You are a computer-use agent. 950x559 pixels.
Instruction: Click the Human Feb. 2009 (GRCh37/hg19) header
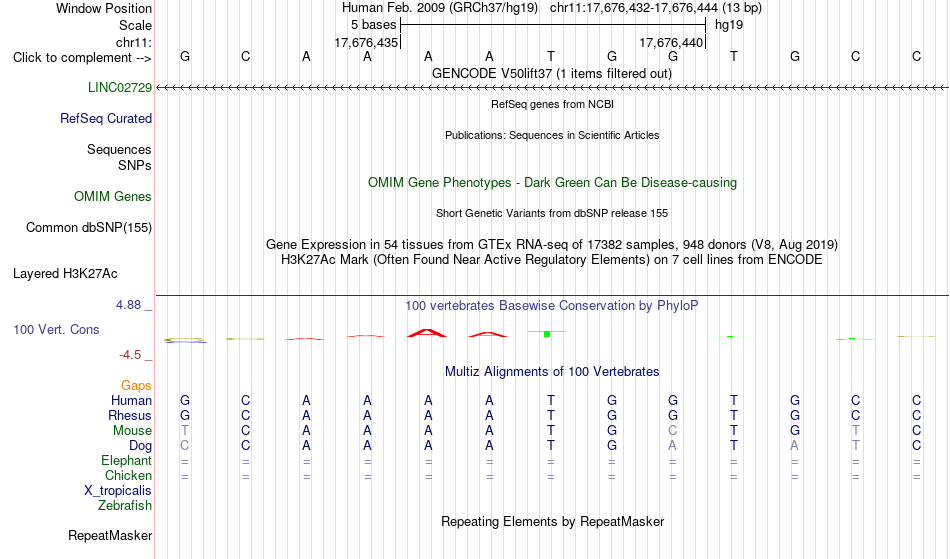pyautogui.click(x=440, y=8)
